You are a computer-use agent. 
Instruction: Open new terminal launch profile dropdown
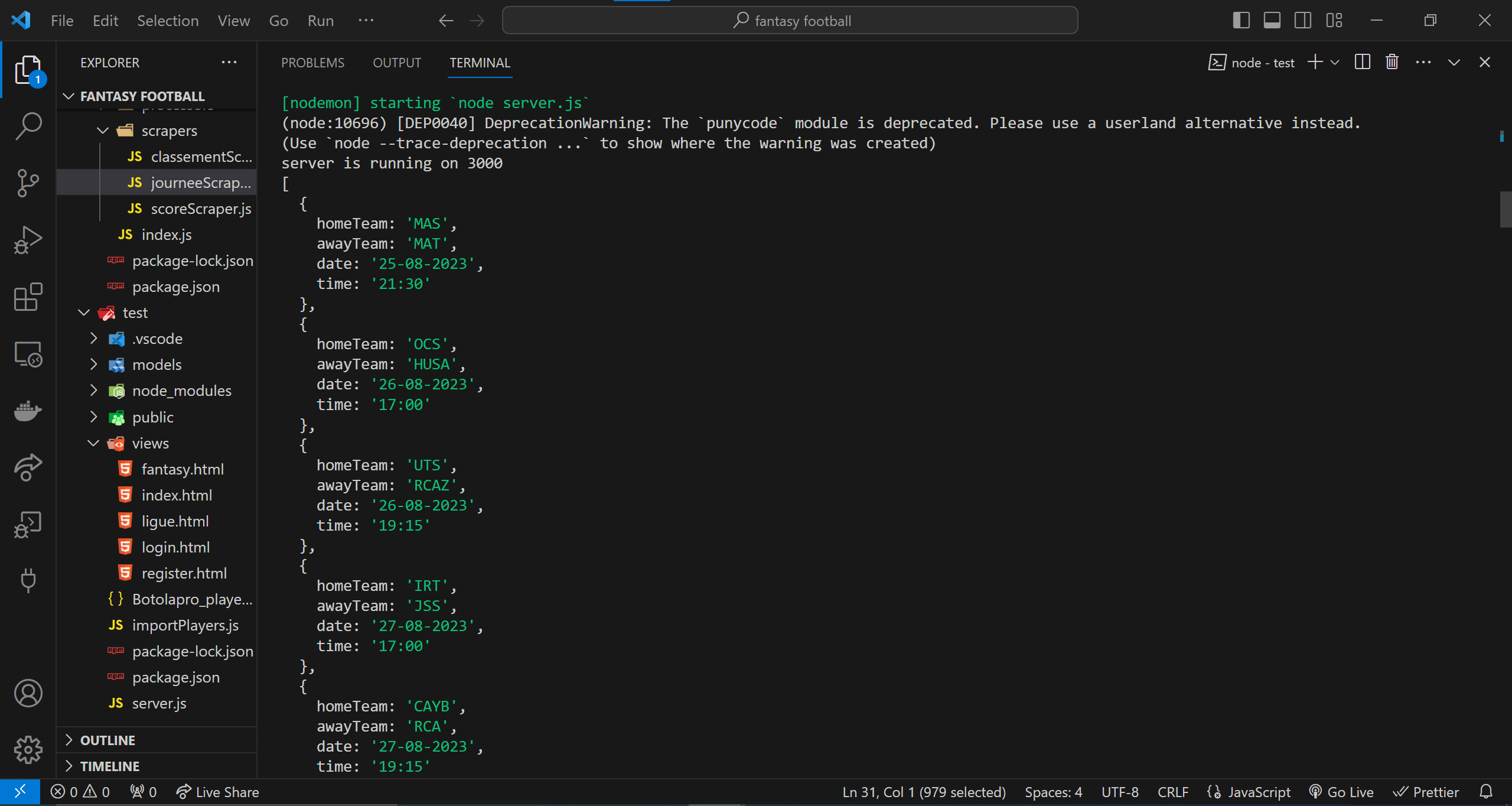click(x=1335, y=62)
